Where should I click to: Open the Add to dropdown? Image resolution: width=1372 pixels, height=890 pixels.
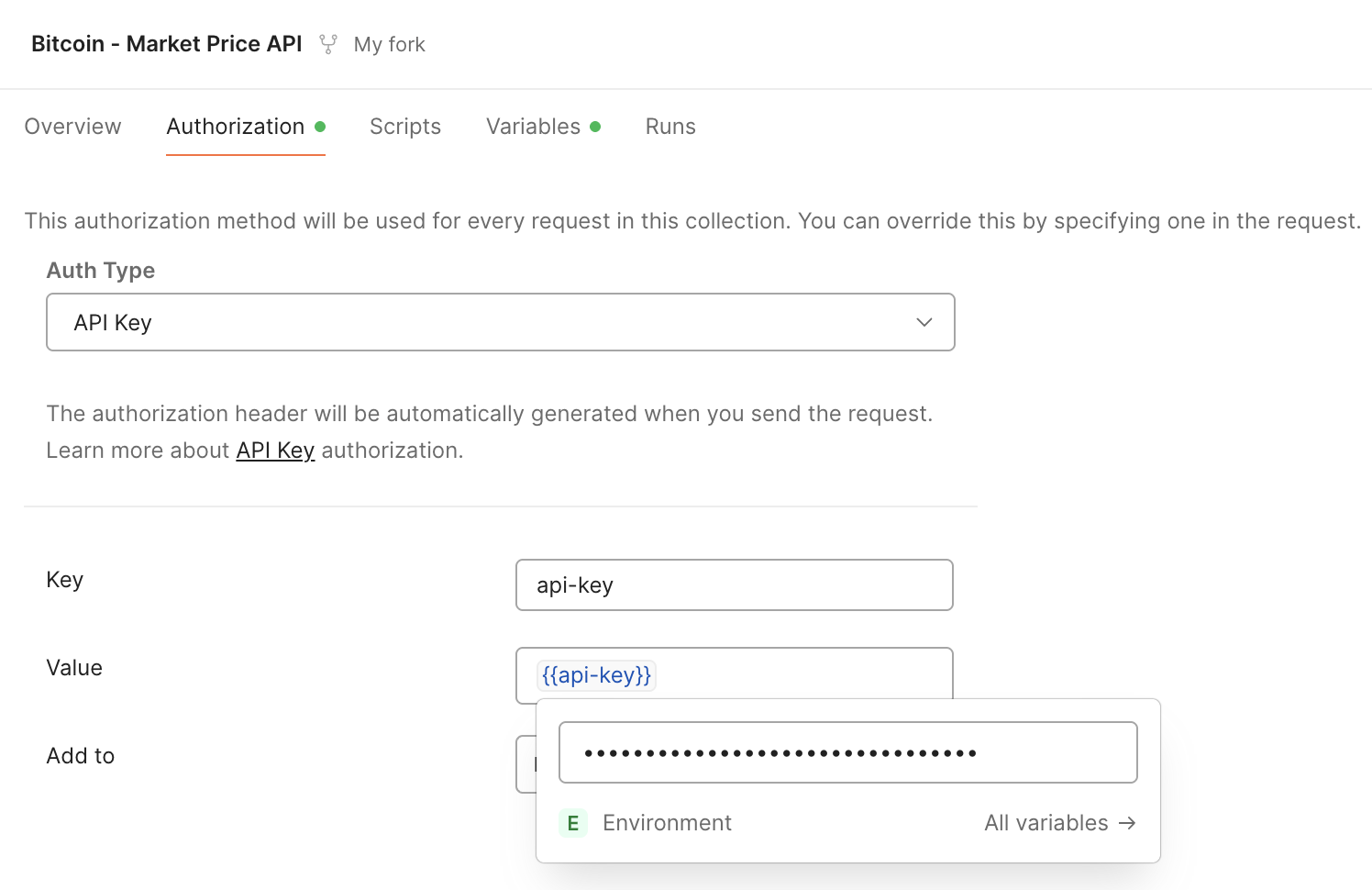(x=526, y=763)
